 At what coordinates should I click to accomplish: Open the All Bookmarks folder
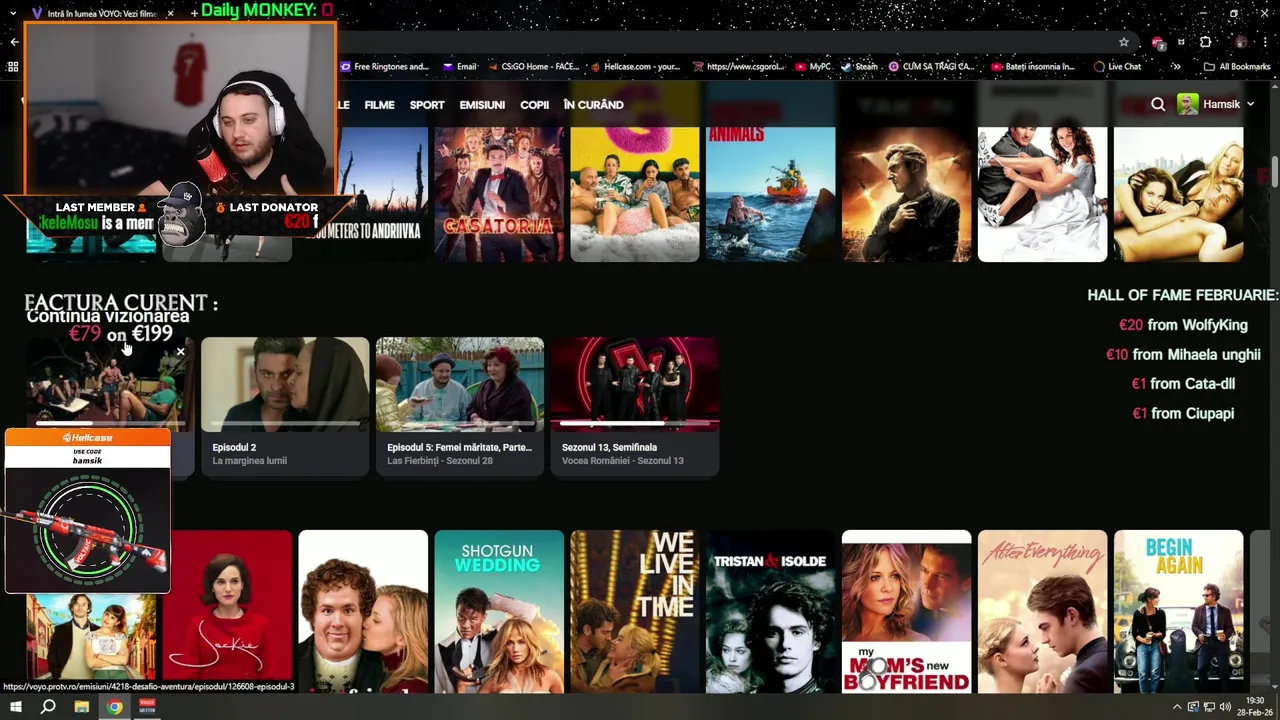point(1237,67)
